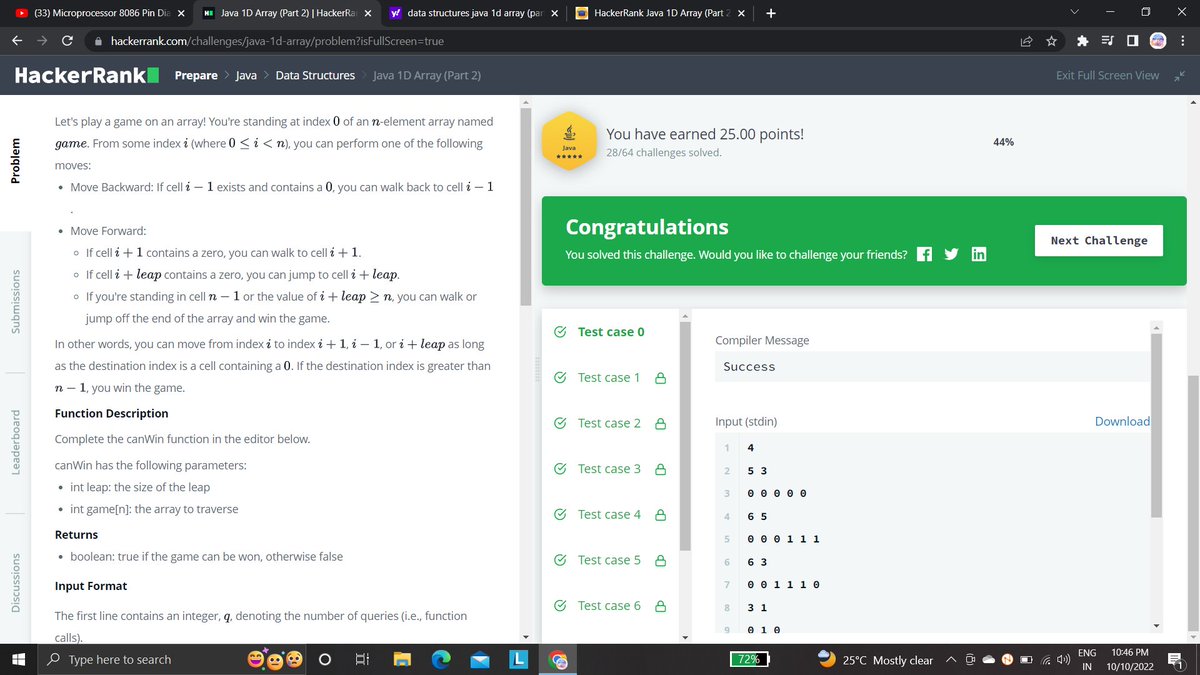Click the stdin output panel scrollbar
Image resolution: width=1200 pixels, height=675 pixels.
(x=1156, y=425)
